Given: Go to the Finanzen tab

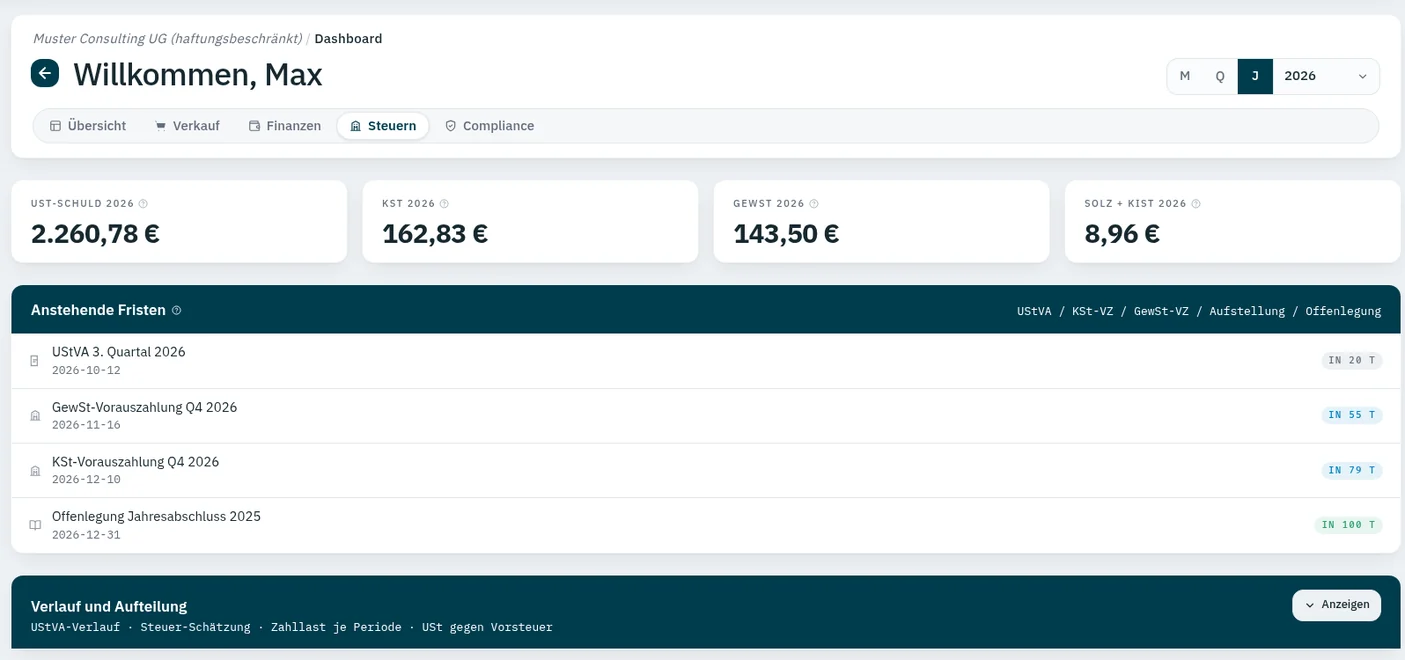Looking at the screenshot, I should 285,126.
